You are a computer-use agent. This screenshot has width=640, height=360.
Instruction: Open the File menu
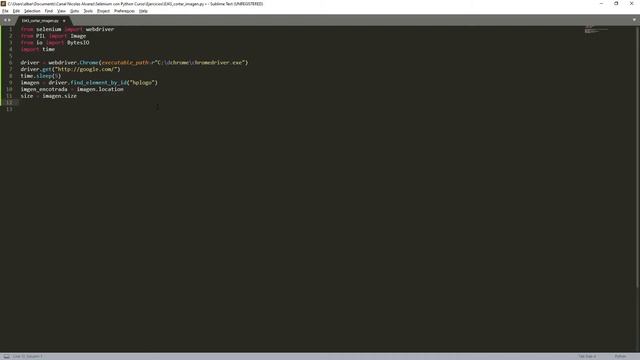5,11
